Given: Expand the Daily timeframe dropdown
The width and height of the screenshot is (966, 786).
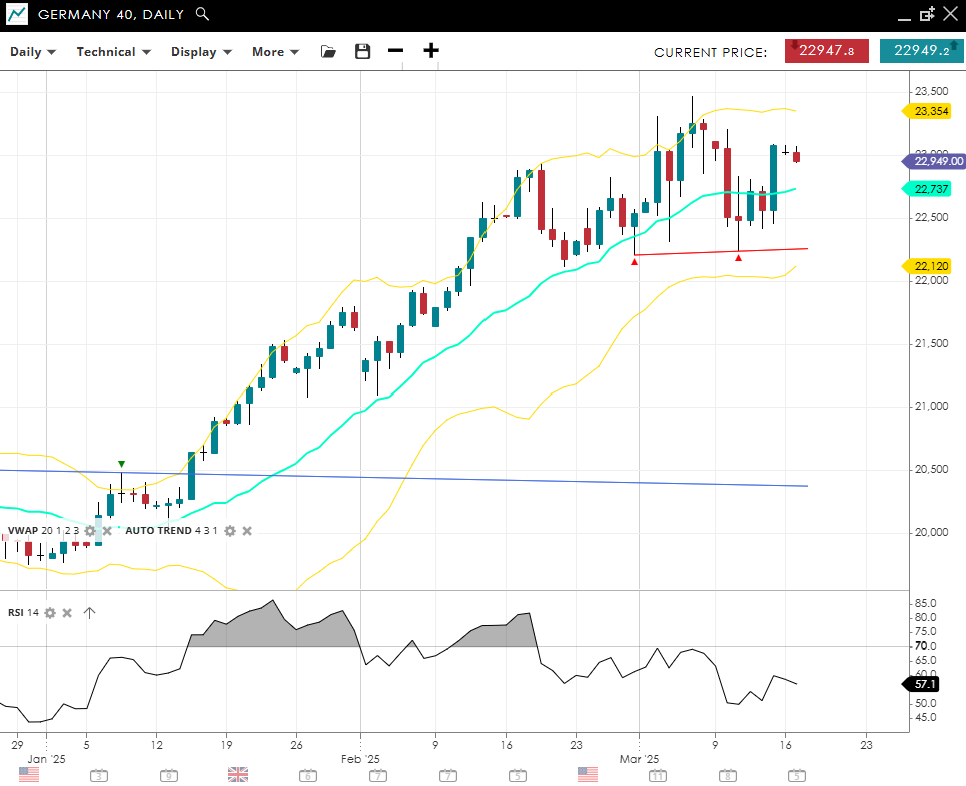Looking at the screenshot, I should [x=33, y=52].
